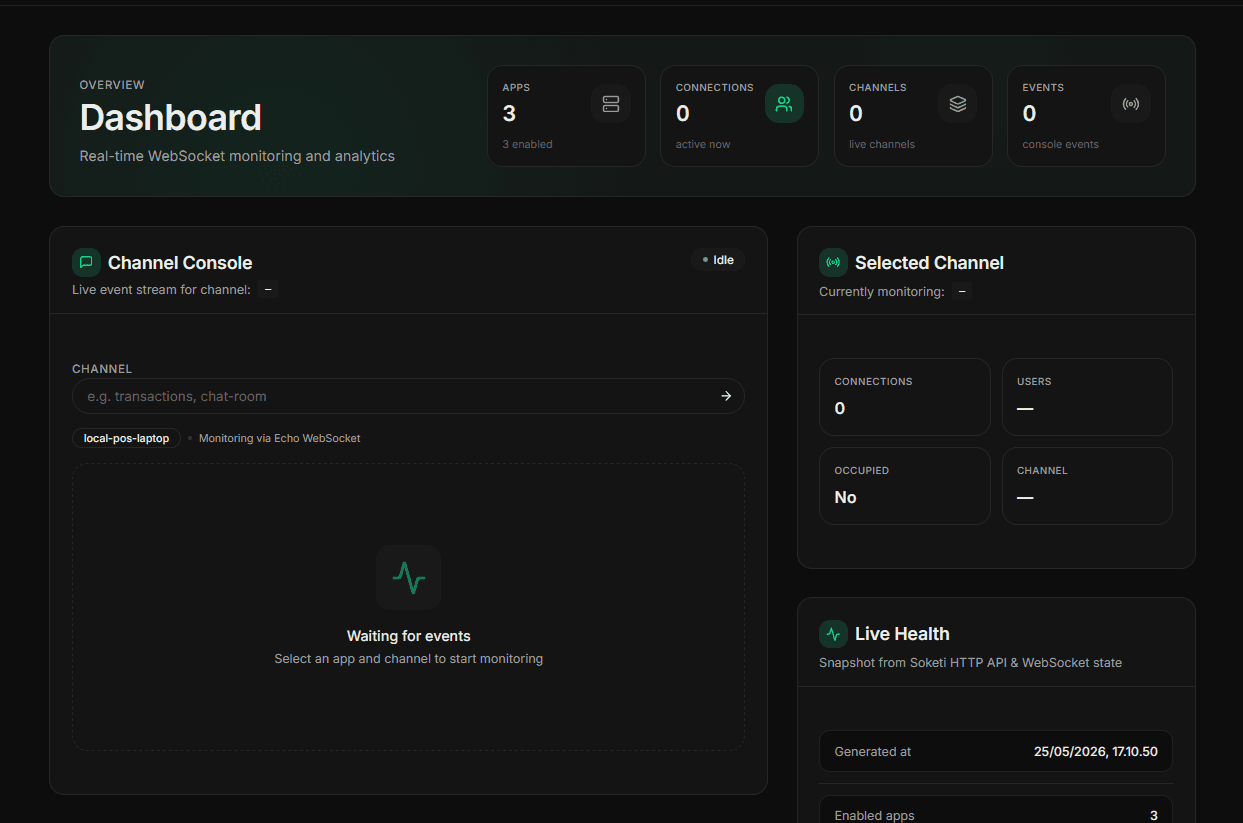Viewport: 1243px width, 823px height.
Task: Click the large pulse icon above Waiting for events
Action: 408,577
